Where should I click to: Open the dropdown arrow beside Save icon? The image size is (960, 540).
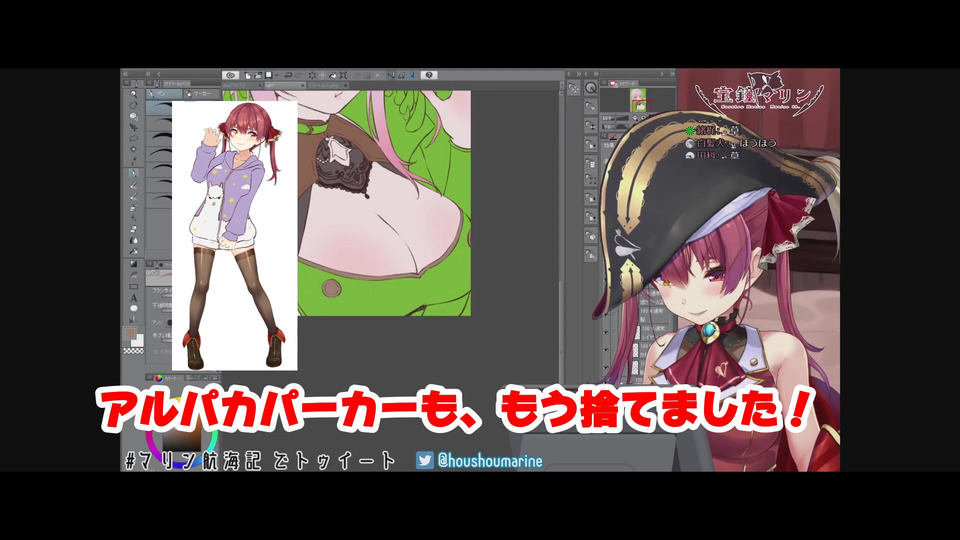pos(276,75)
